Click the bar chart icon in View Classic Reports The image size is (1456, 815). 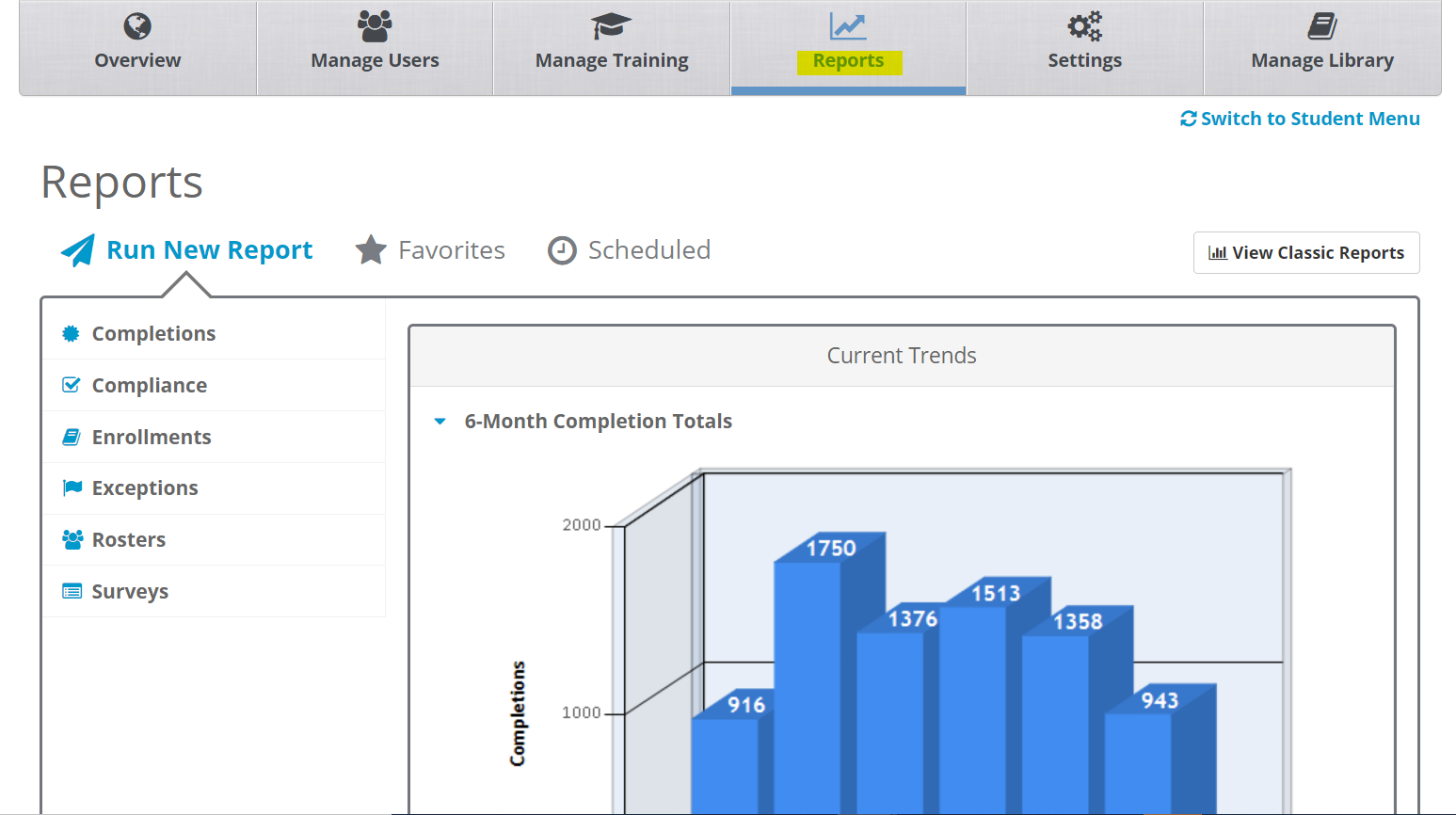(1218, 253)
